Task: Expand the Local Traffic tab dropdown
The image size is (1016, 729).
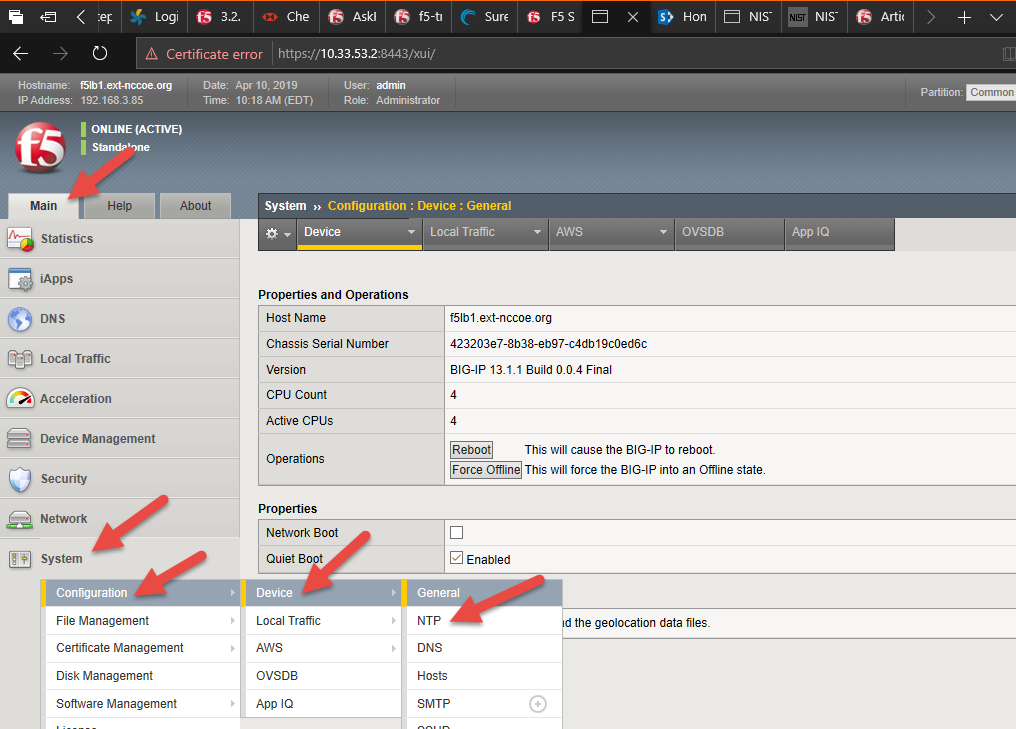Action: coord(537,232)
